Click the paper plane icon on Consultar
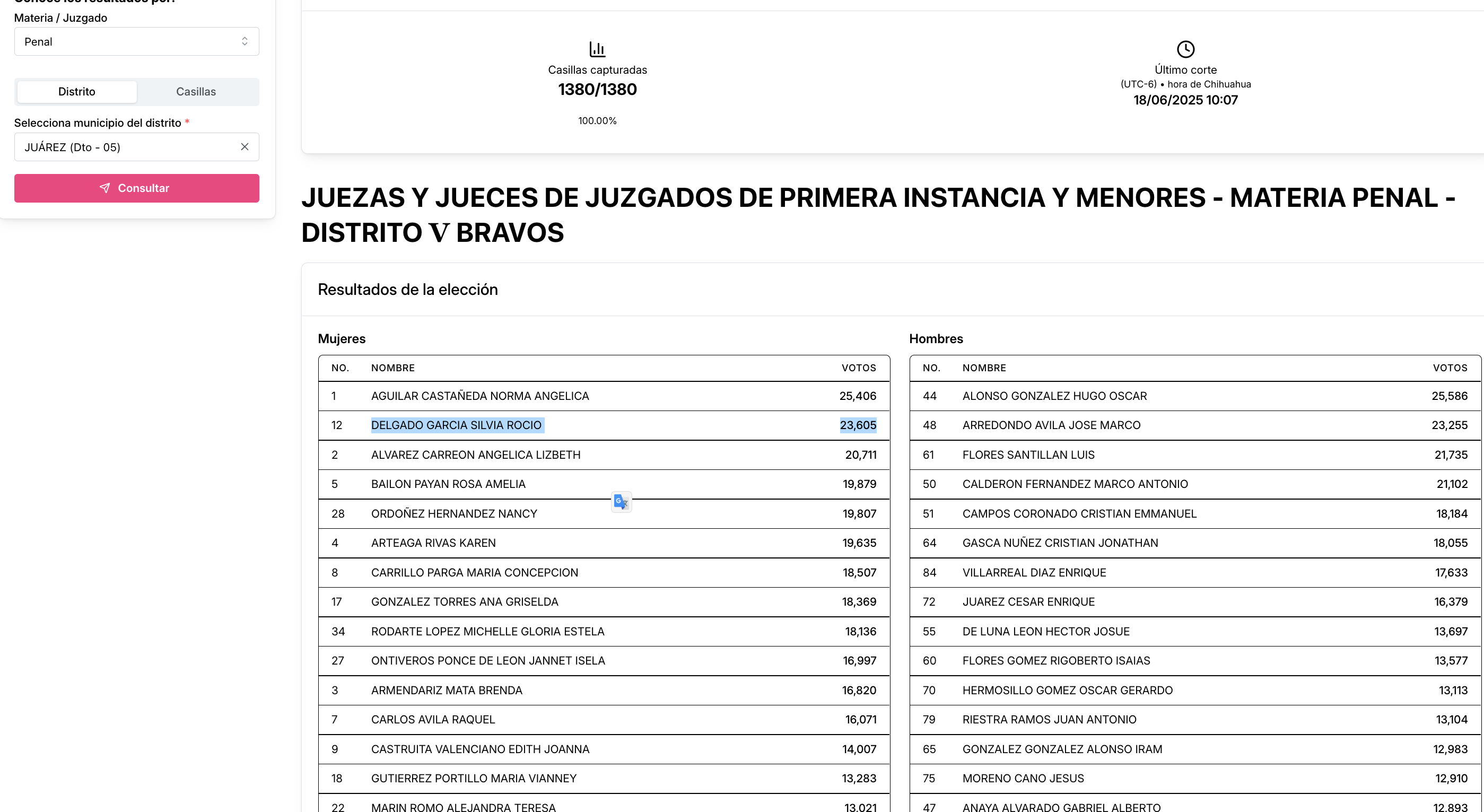The height and width of the screenshot is (812, 1484). coord(104,188)
